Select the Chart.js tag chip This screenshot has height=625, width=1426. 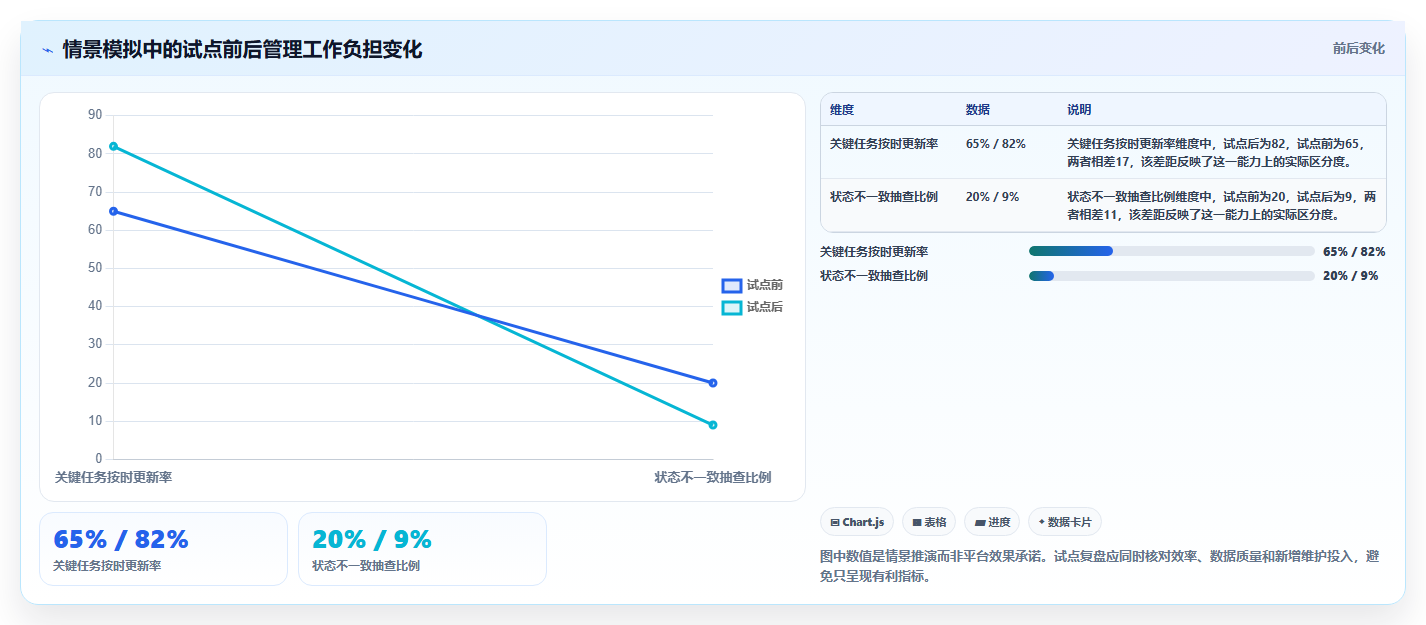click(x=857, y=522)
